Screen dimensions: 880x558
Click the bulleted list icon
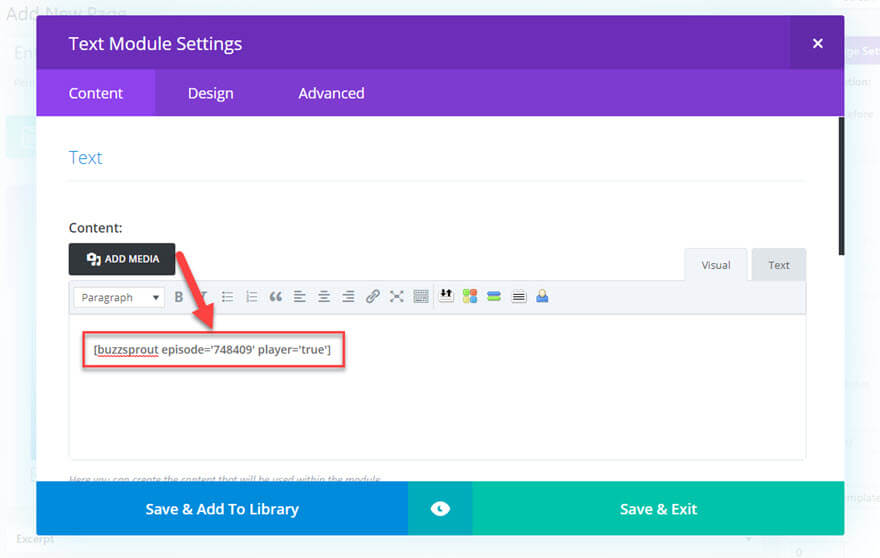pos(228,297)
